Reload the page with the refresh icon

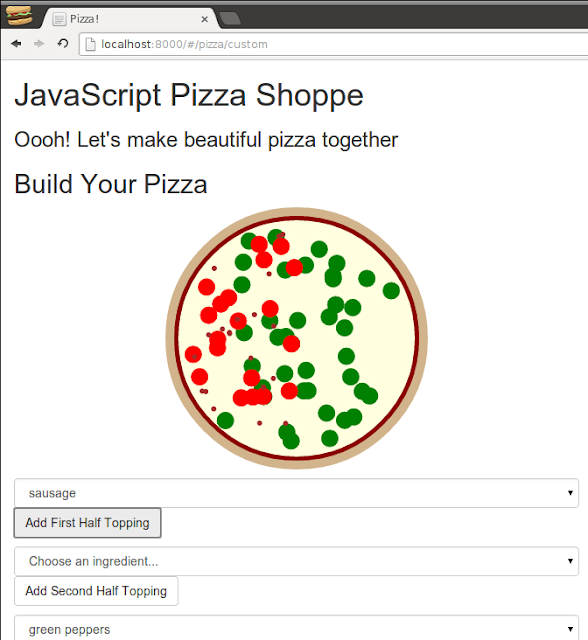coord(62,43)
